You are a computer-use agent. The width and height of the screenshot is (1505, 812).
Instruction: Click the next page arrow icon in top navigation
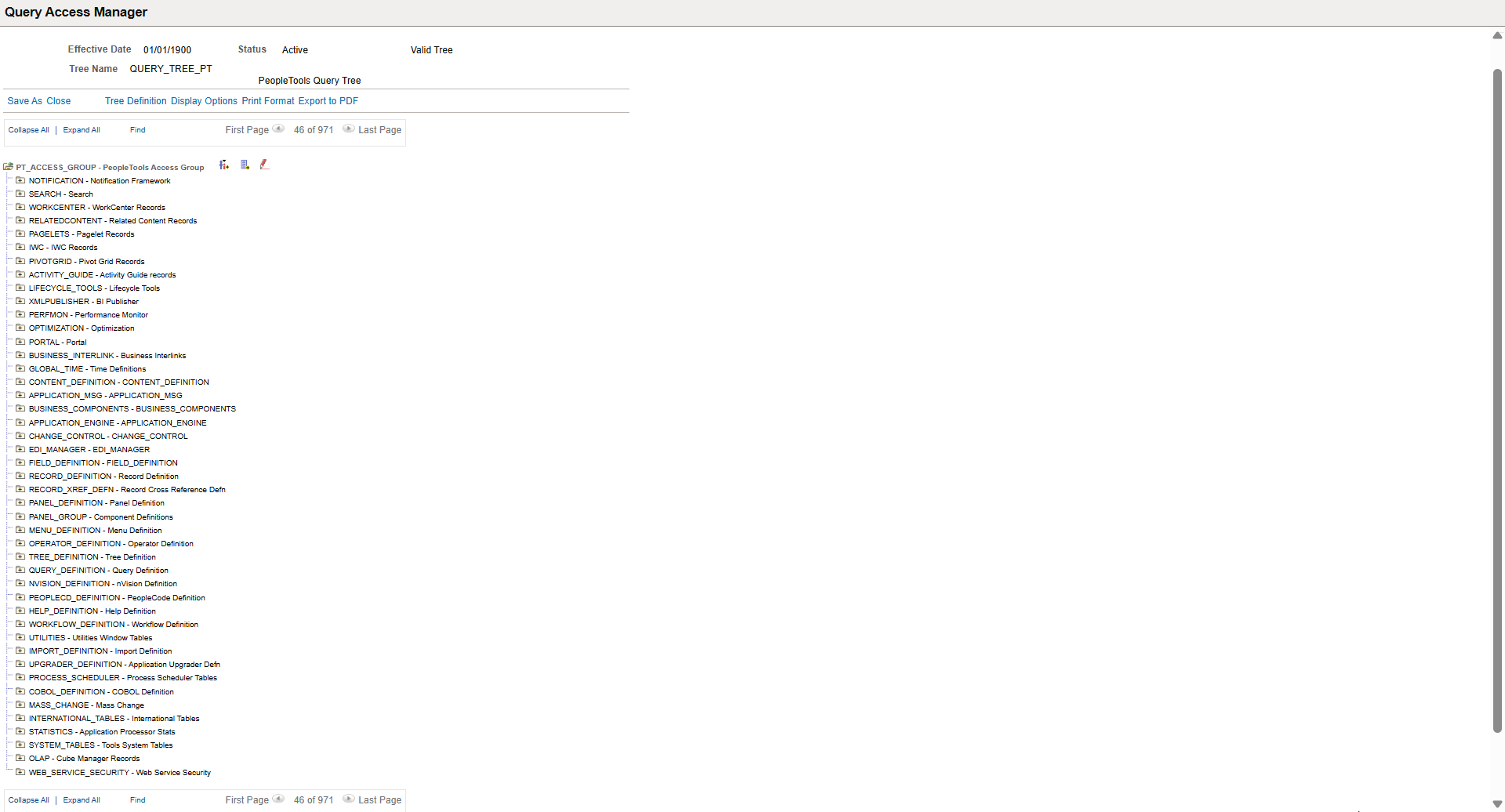tap(347, 129)
